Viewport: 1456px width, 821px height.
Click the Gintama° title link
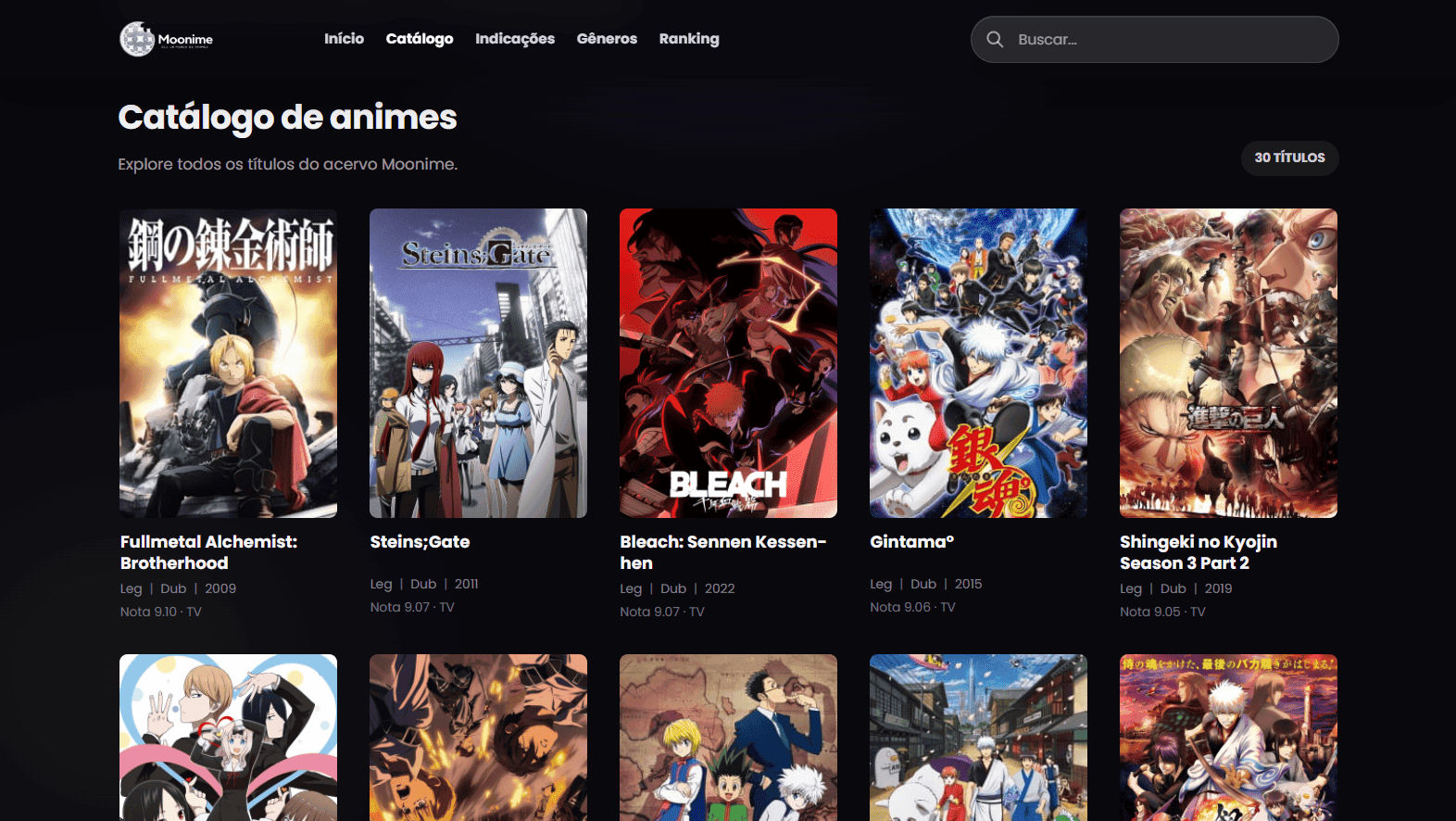[911, 542]
